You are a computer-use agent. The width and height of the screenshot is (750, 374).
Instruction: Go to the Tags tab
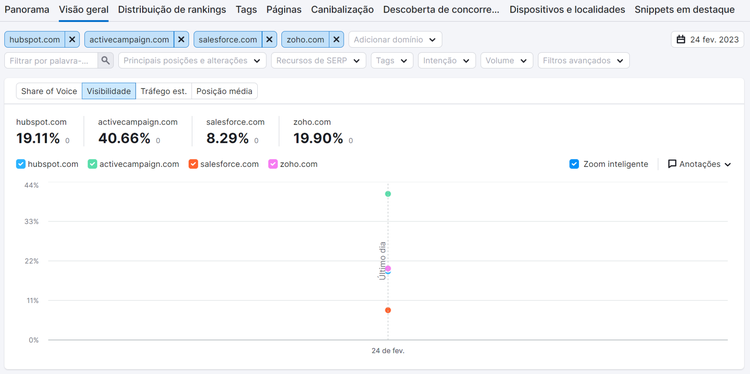click(246, 10)
